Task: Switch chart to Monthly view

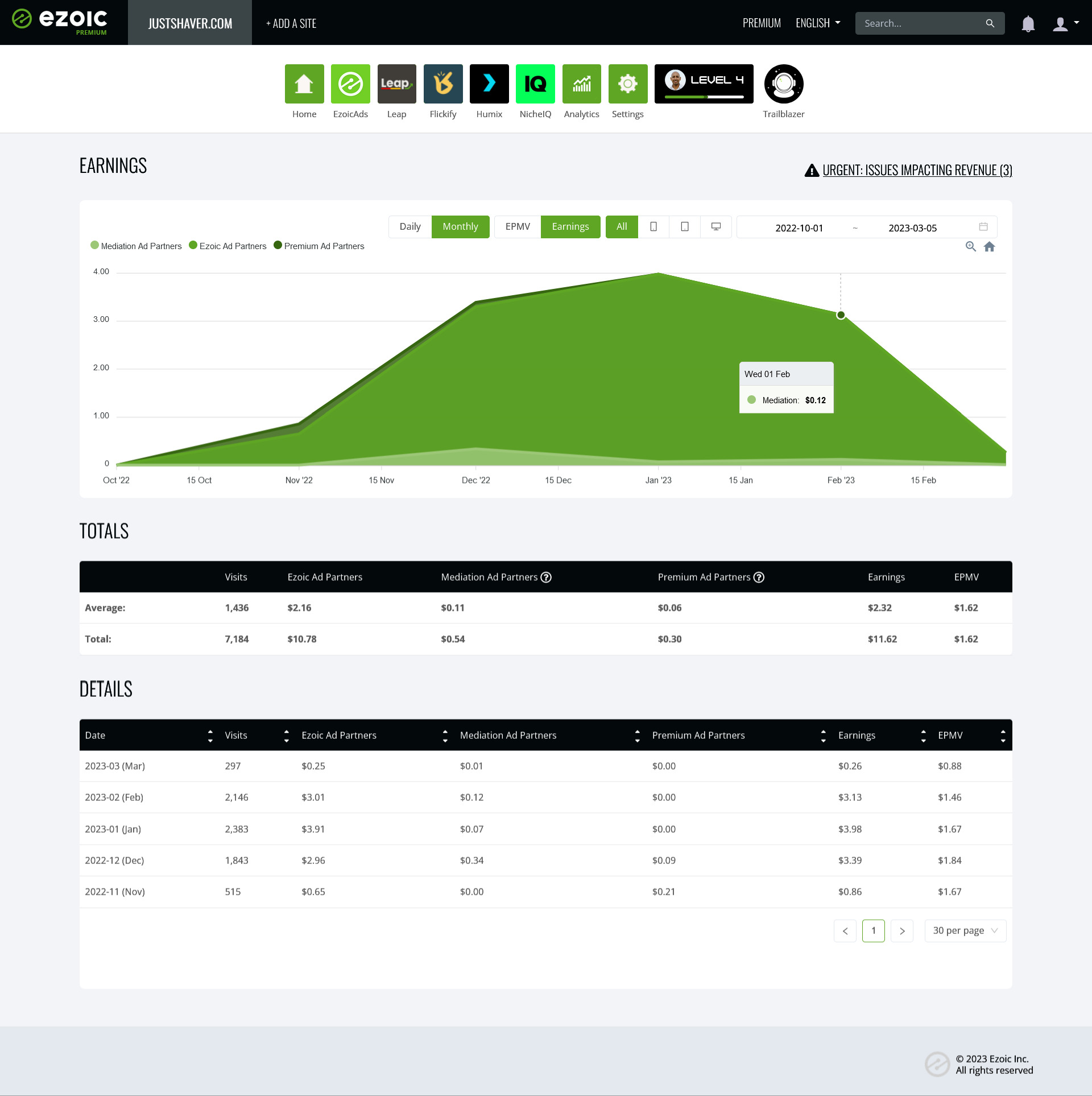Action: [460, 227]
